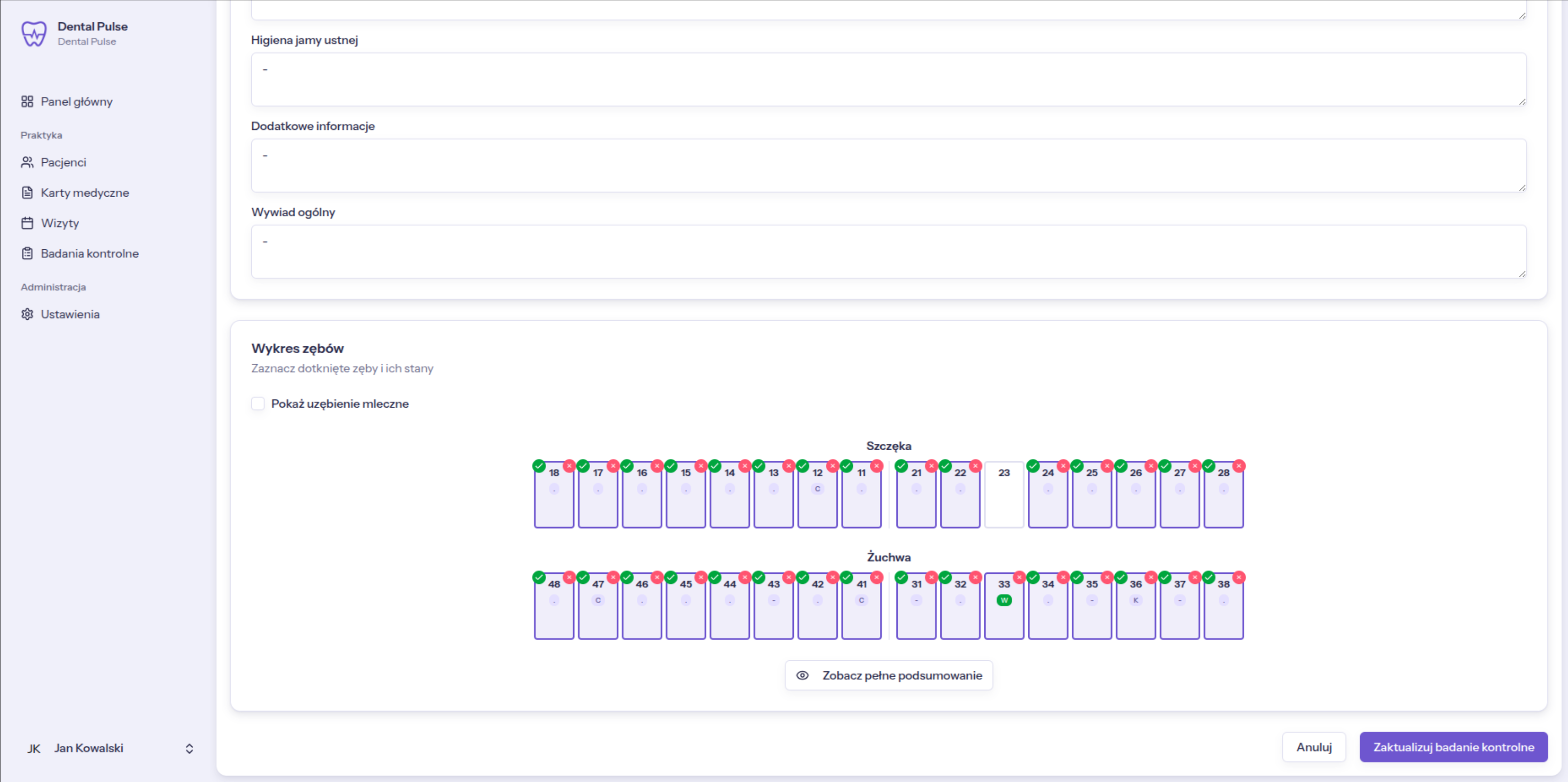The image size is (1568, 782).
Task: Select the unmarked tooth 23 card
Action: [1004, 494]
